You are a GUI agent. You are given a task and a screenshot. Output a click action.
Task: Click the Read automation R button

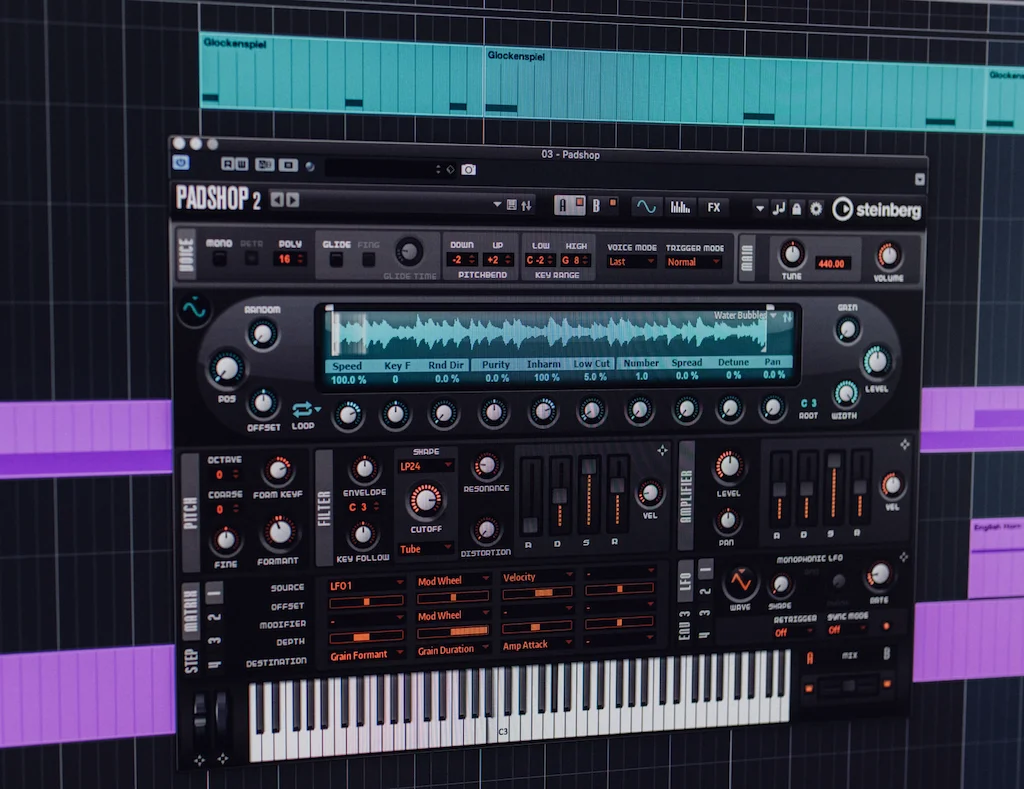(x=227, y=164)
